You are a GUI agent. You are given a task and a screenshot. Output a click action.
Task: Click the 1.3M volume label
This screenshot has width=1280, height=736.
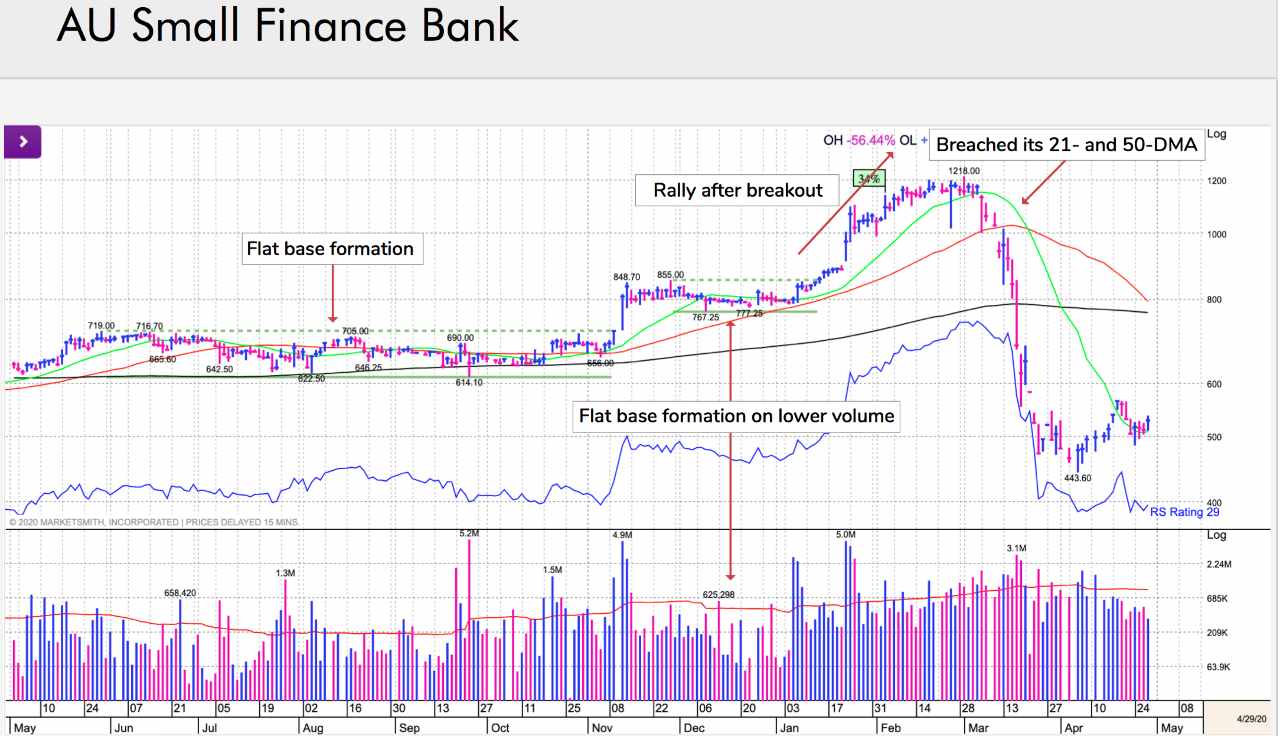pyautogui.click(x=285, y=572)
